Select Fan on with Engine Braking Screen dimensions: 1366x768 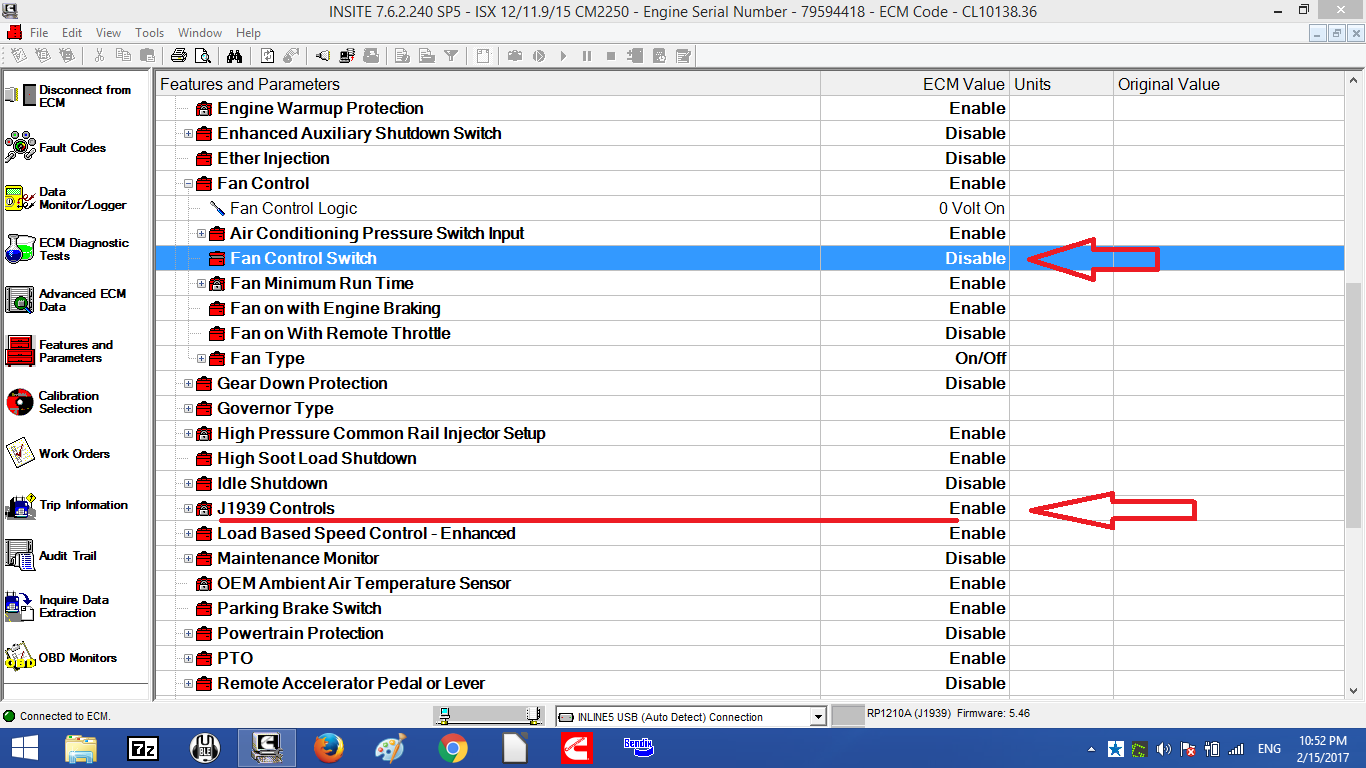335,308
